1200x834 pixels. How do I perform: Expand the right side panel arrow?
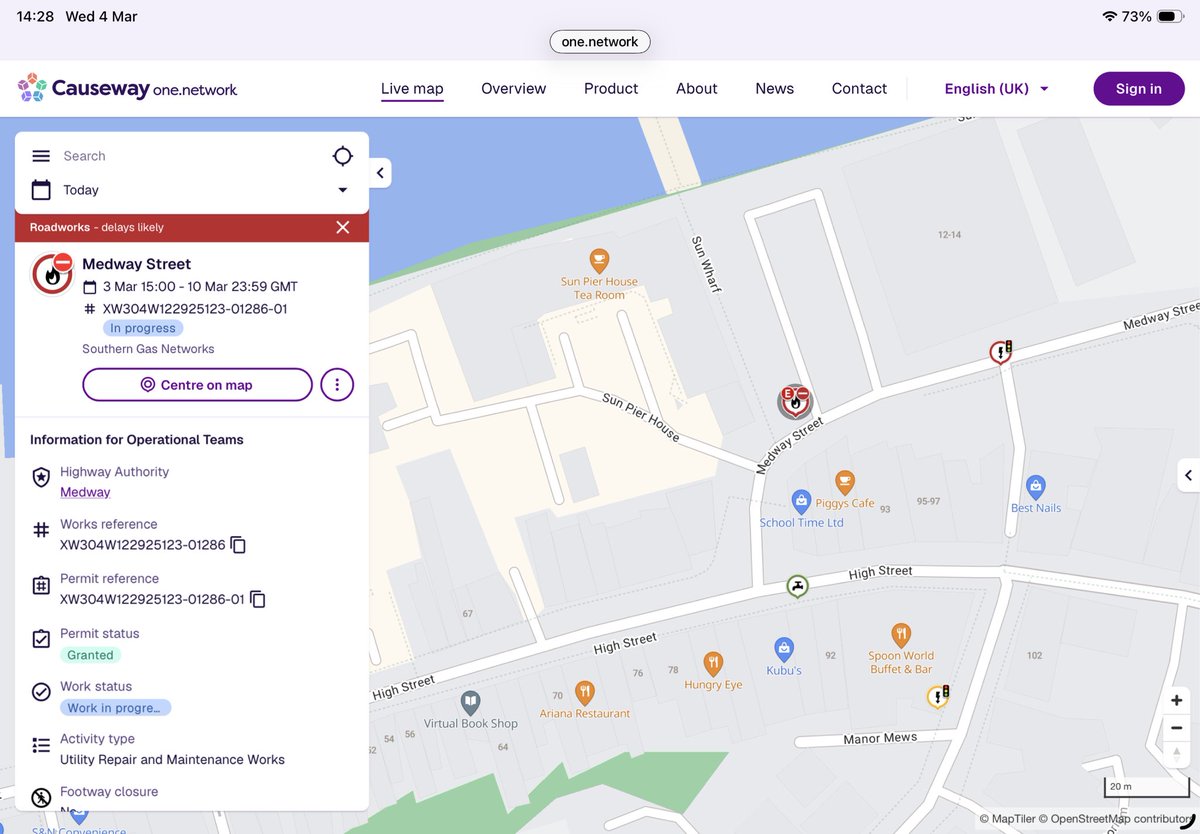click(1188, 476)
